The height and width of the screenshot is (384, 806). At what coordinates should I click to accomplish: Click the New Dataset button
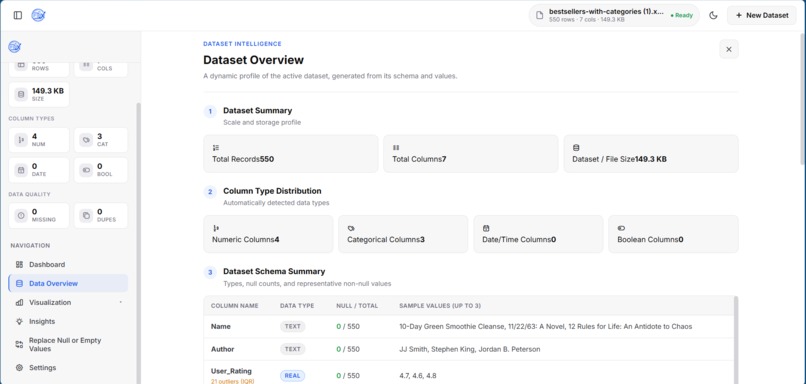tap(761, 15)
